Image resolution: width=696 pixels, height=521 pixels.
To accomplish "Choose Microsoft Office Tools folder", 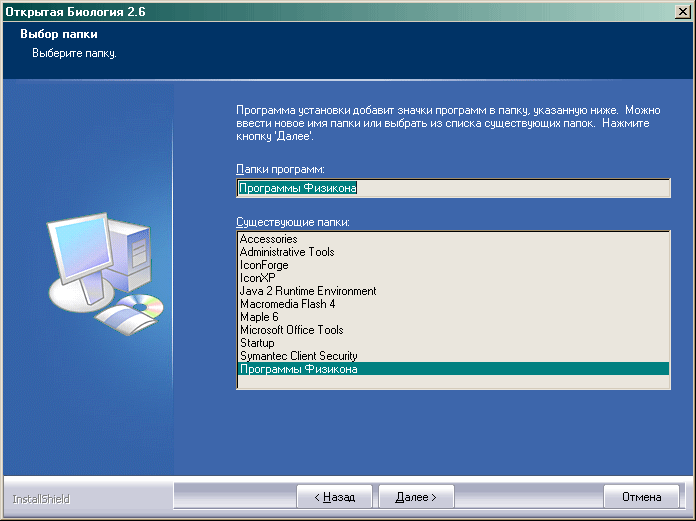I will [x=291, y=330].
